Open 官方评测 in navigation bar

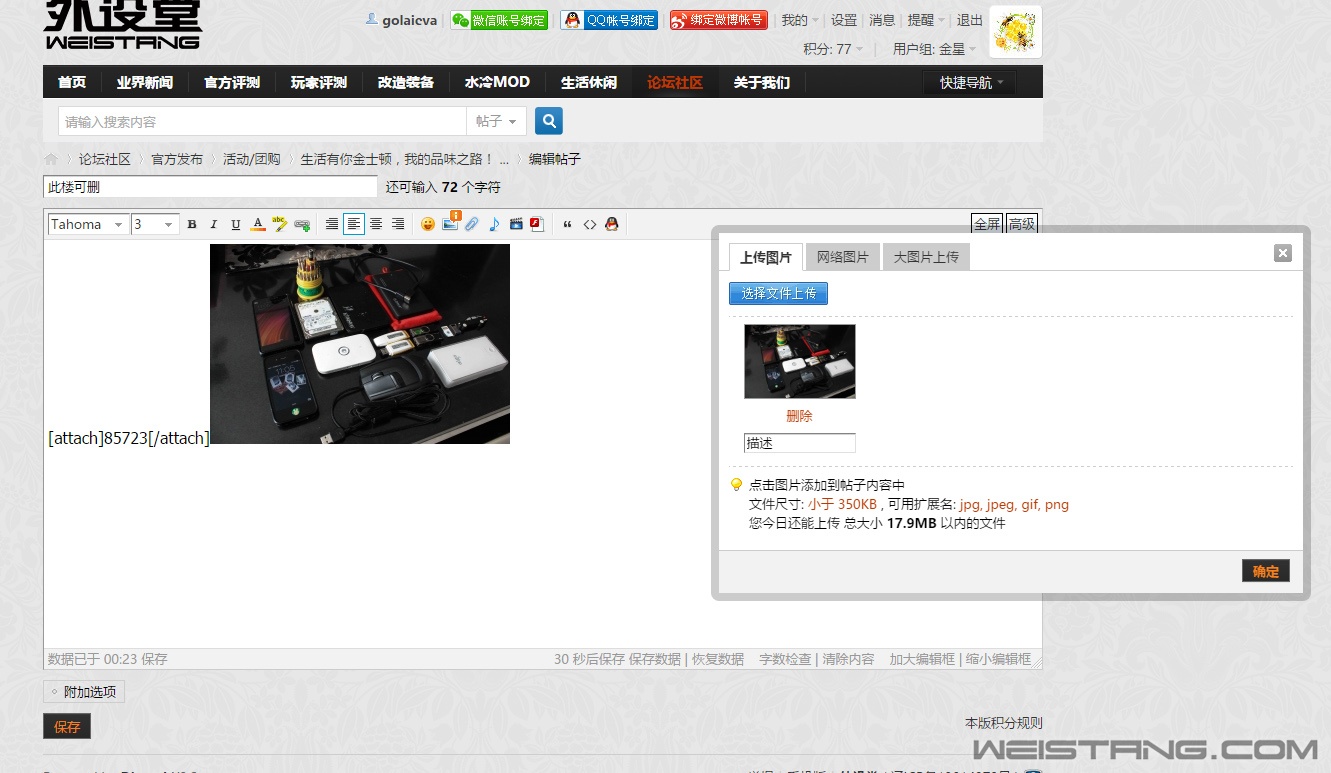coord(232,82)
